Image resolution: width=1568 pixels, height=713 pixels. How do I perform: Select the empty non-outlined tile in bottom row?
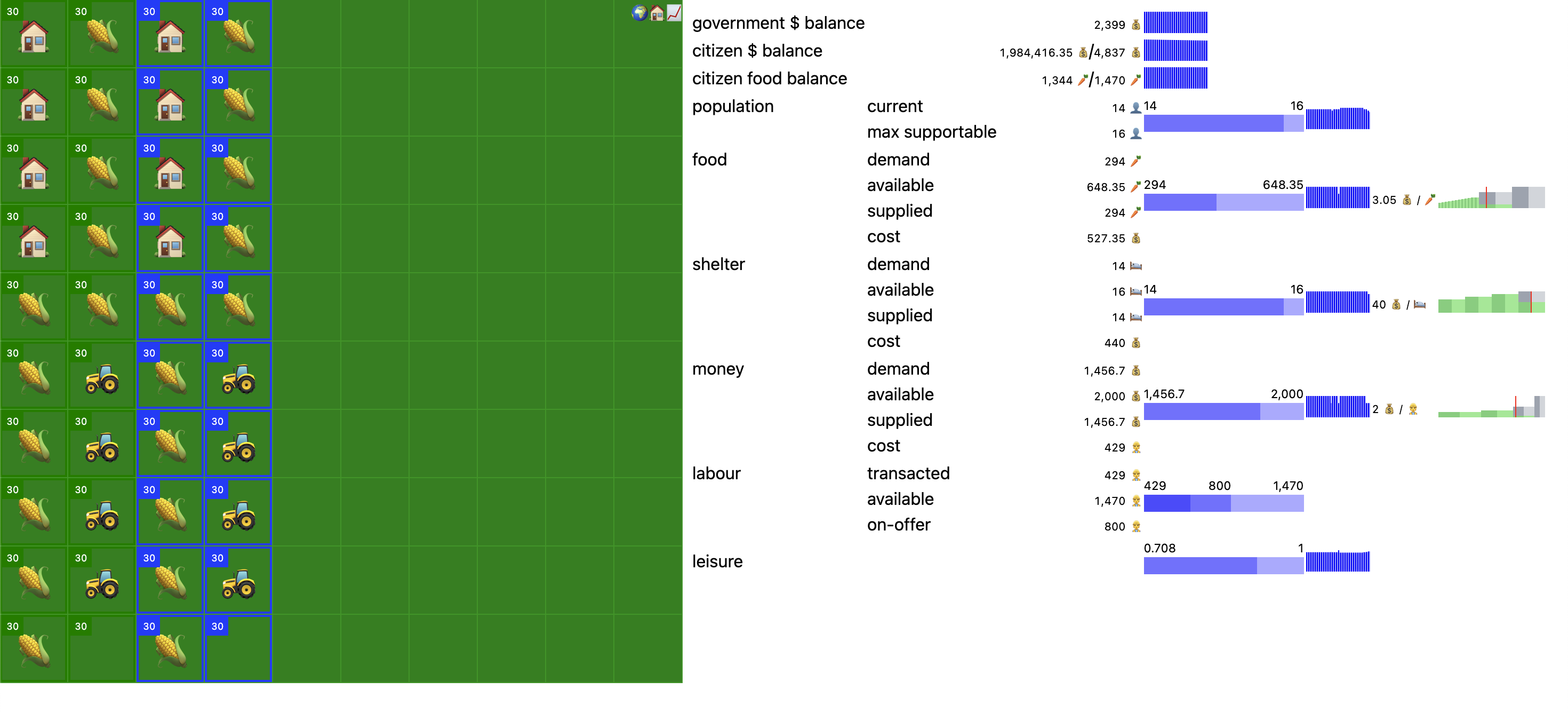[x=102, y=648]
